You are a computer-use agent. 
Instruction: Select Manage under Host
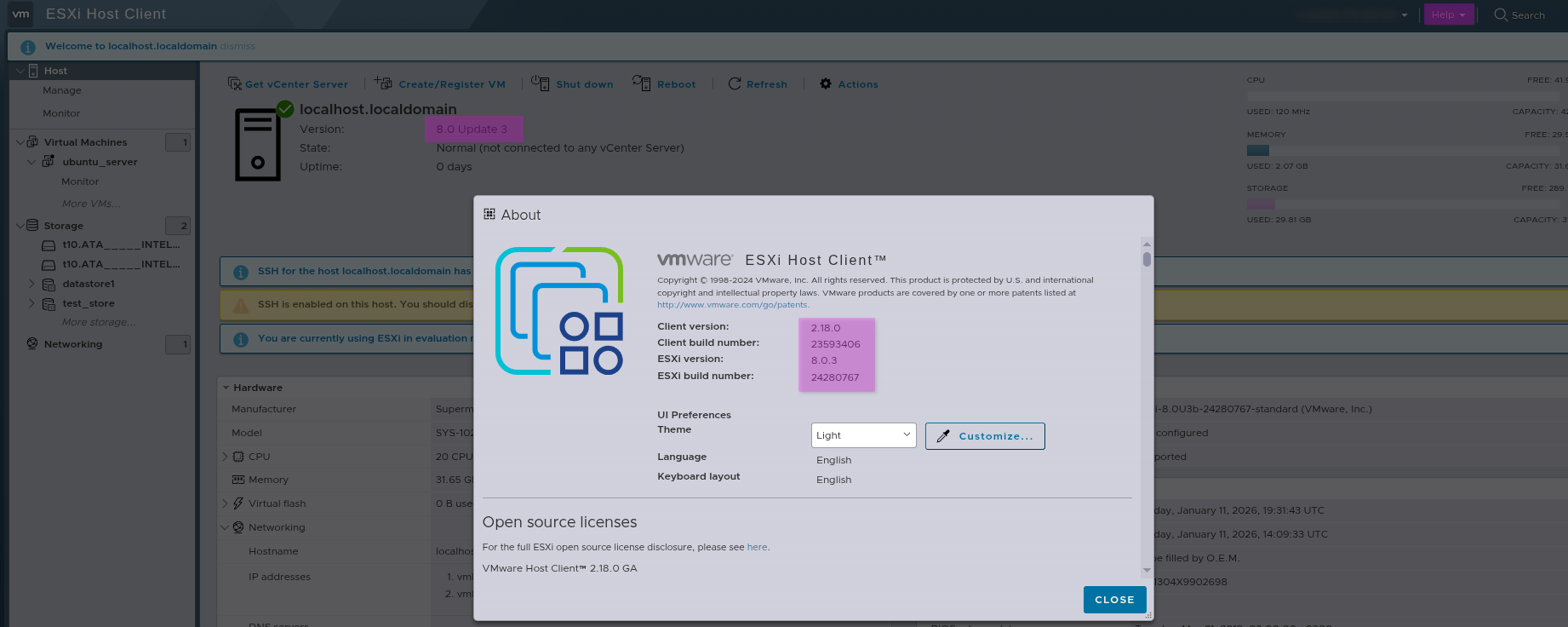coord(62,90)
